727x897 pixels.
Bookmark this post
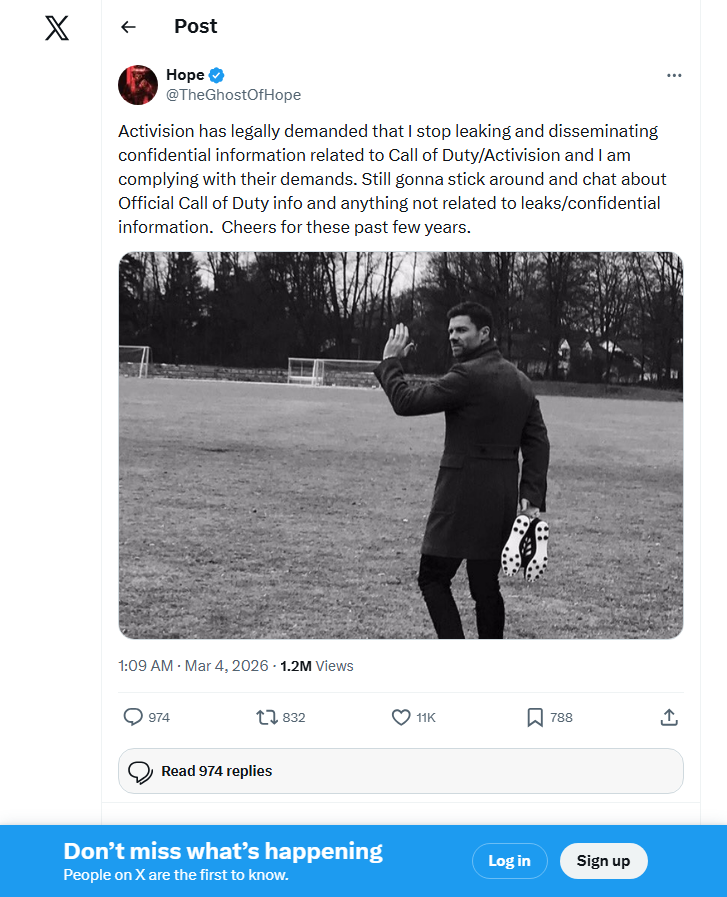(535, 717)
